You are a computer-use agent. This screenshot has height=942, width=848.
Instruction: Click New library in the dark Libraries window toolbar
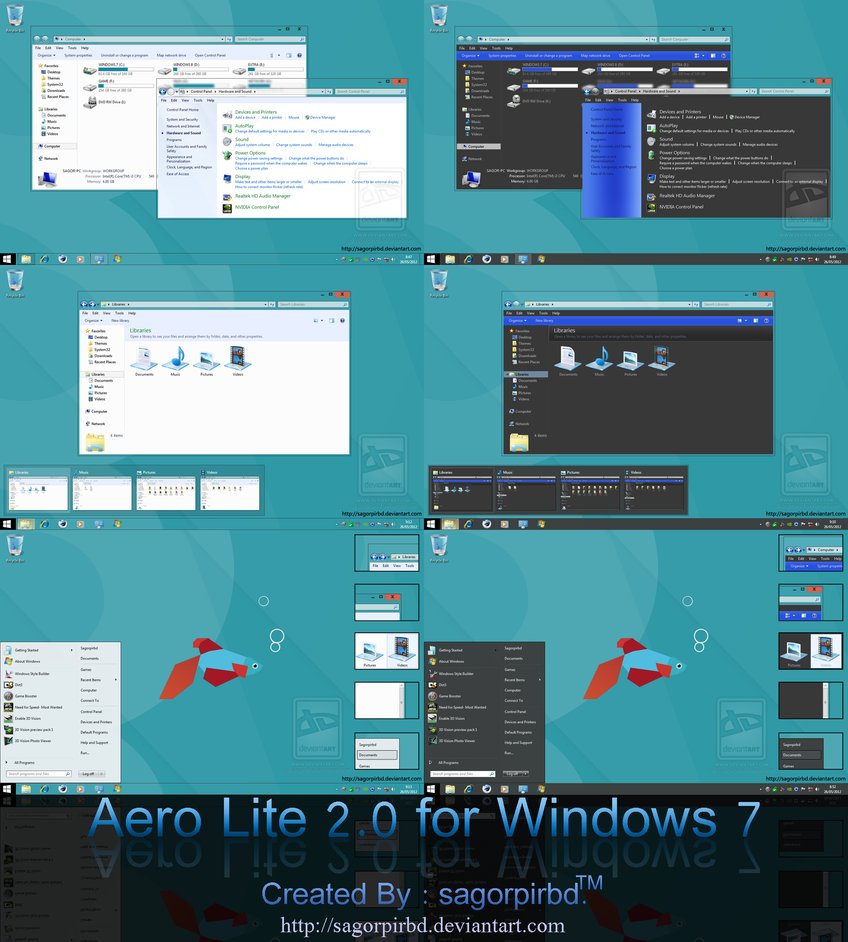coord(543,320)
